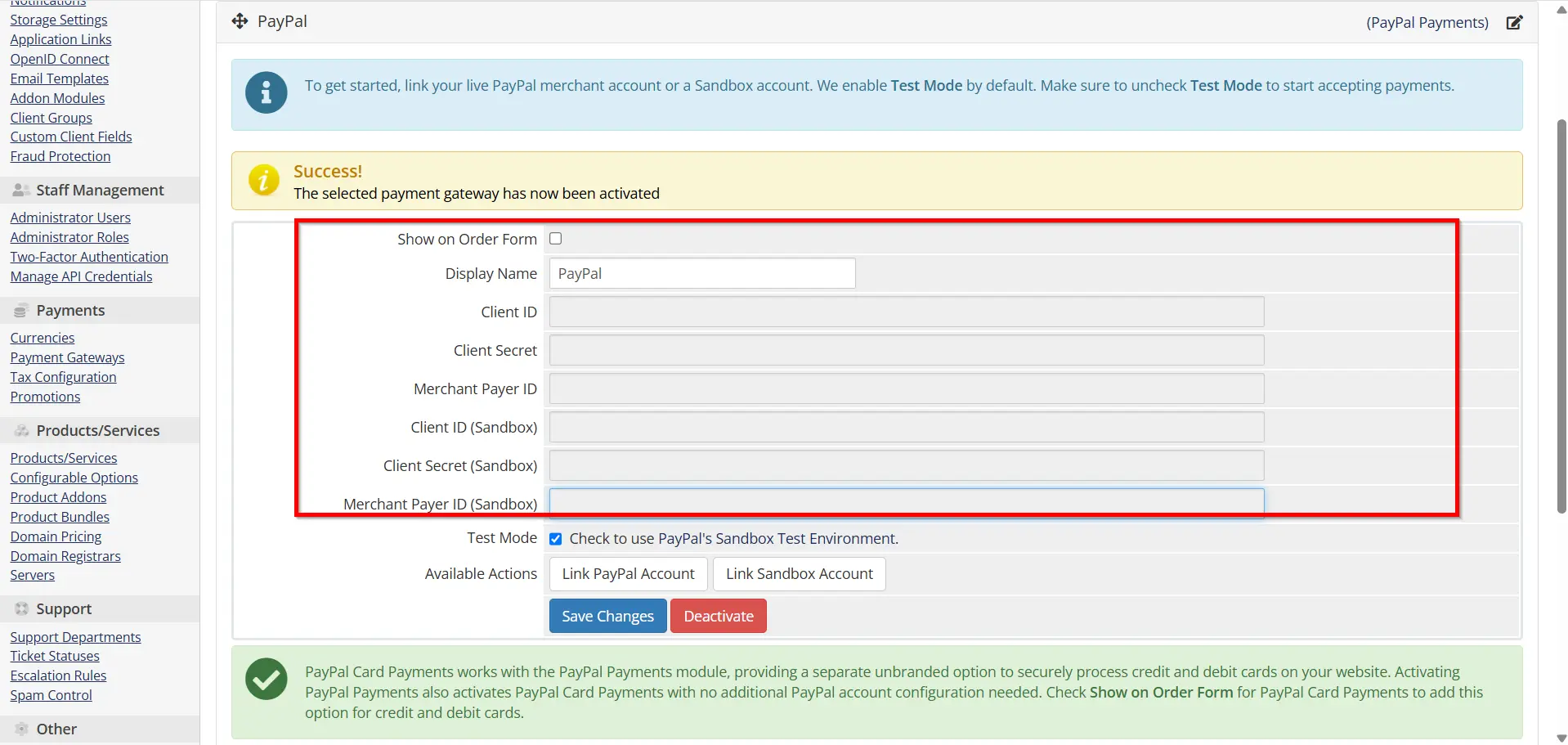Screen dimensions: 1568x745
Task: Open Manage API Credentials link
Action: pos(81,276)
